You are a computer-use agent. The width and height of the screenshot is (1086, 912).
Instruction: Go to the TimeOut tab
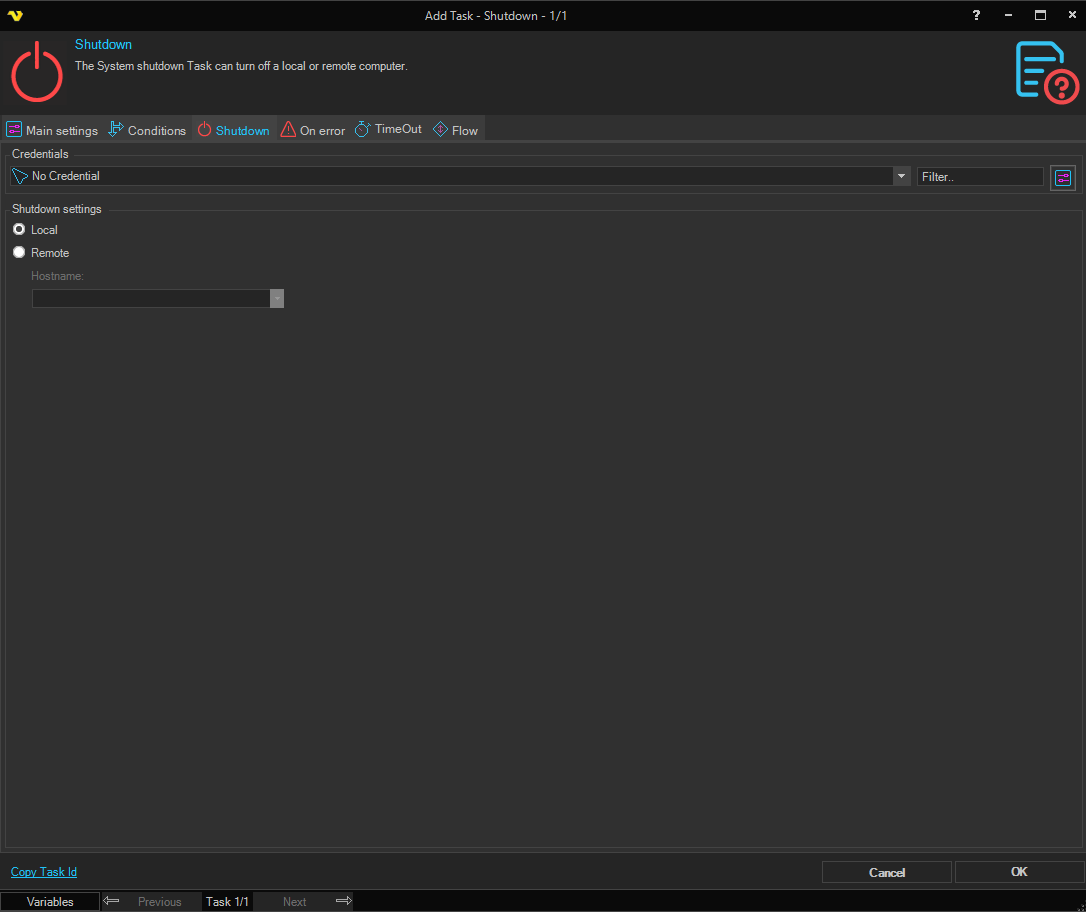[389, 130]
